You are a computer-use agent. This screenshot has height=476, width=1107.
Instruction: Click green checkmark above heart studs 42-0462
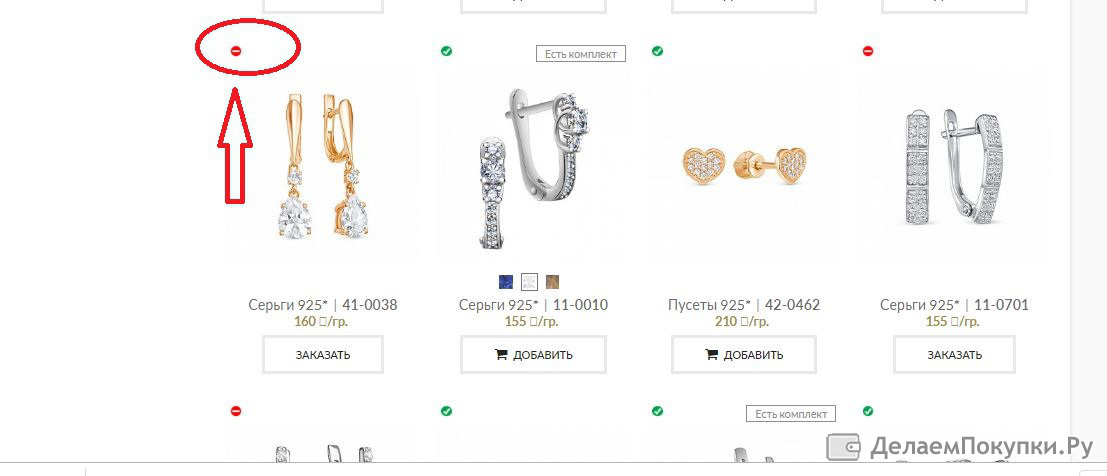coord(657,51)
